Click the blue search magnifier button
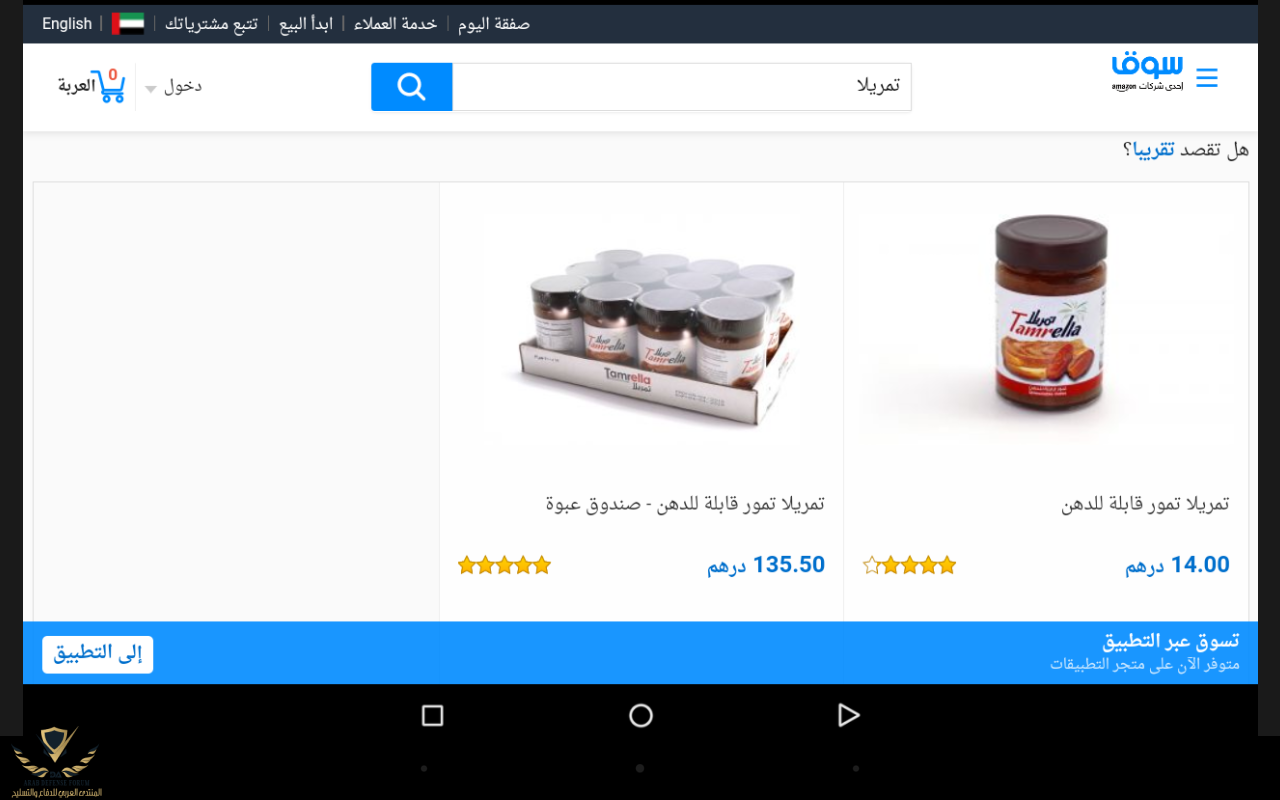The height and width of the screenshot is (800, 1280). point(412,87)
